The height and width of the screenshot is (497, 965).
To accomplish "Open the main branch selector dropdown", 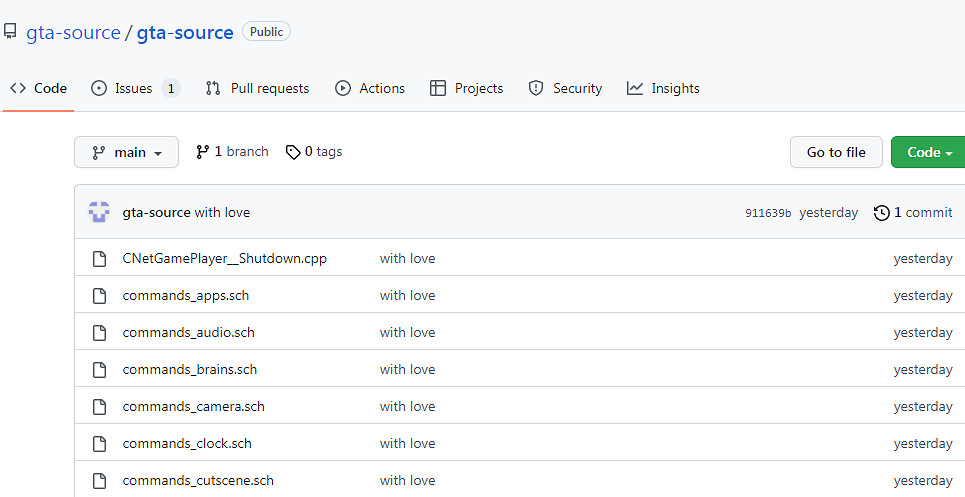I will point(126,152).
